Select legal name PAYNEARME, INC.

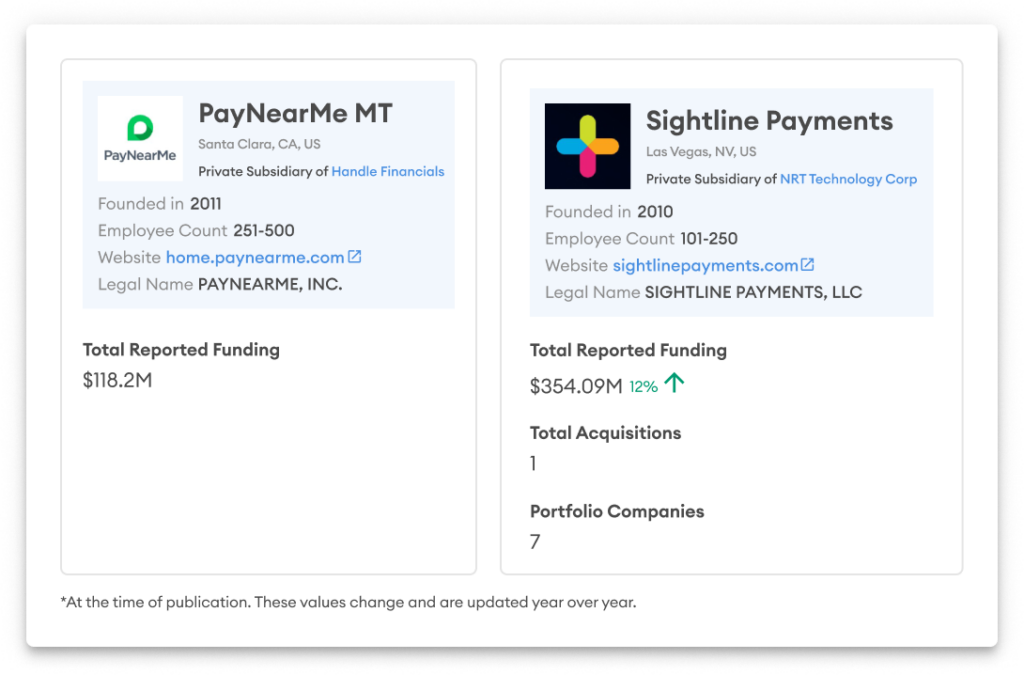point(270,284)
